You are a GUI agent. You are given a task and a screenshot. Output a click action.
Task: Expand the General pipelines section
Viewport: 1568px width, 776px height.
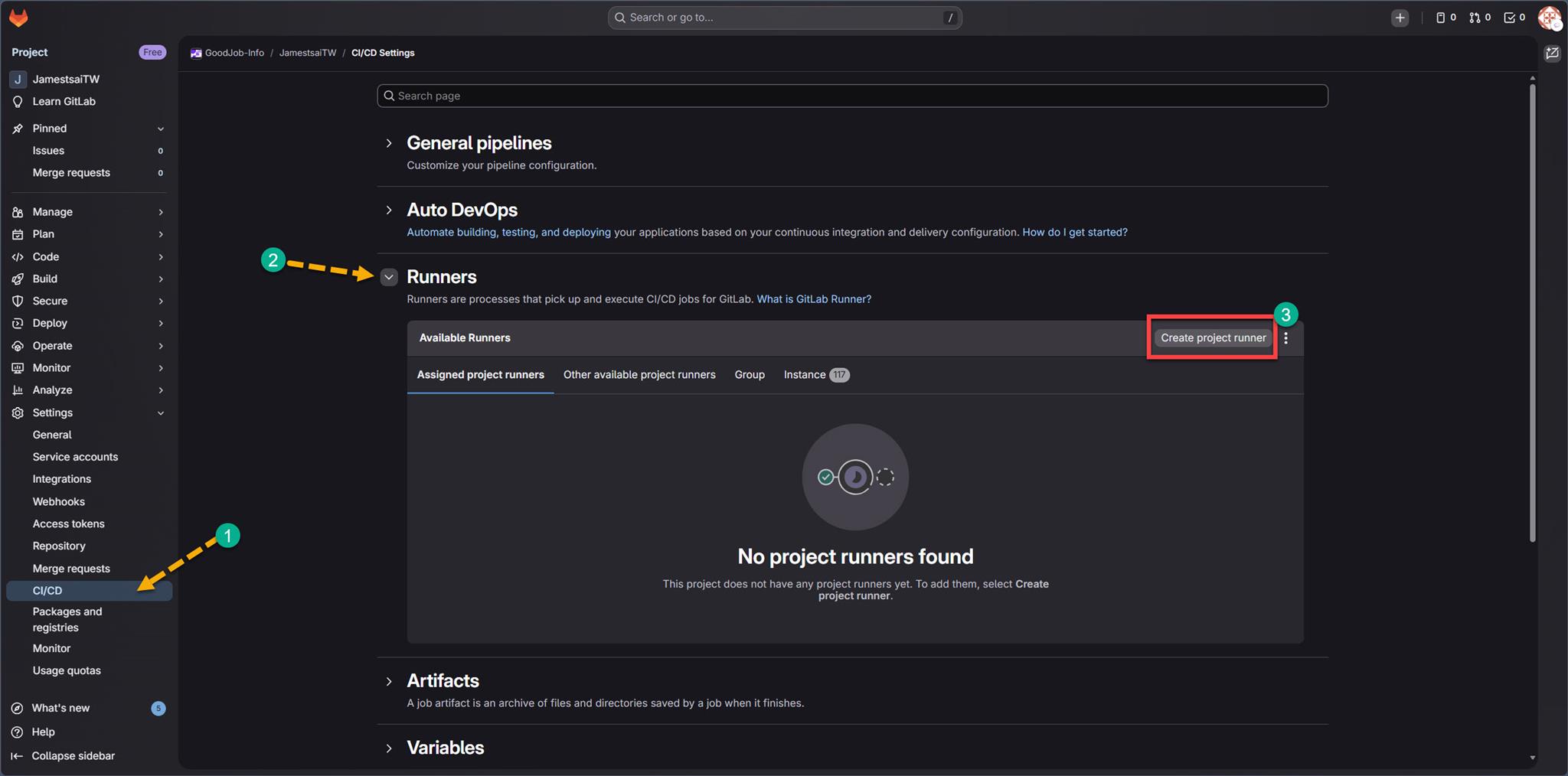point(389,143)
